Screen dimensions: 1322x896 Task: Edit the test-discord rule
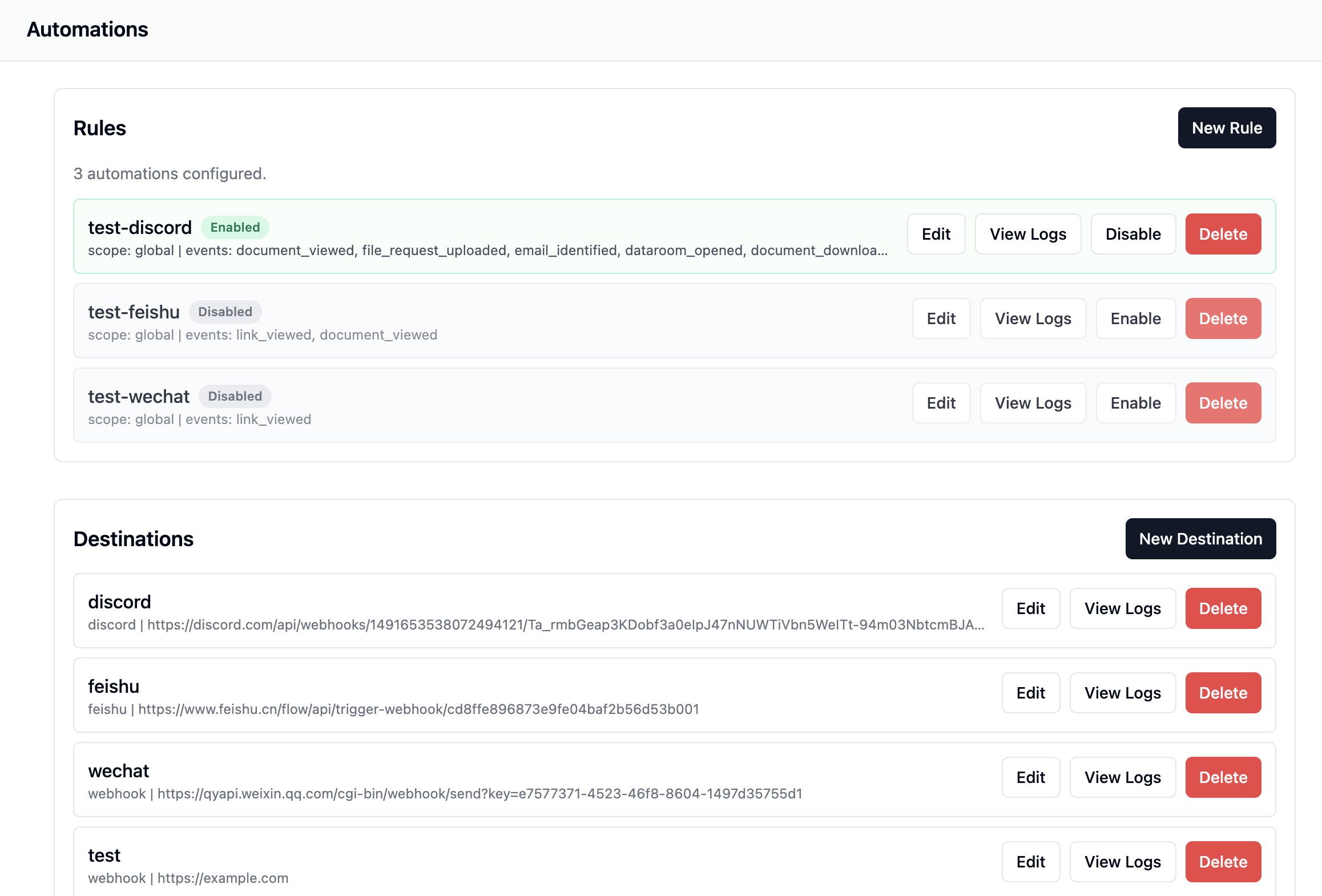936,234
